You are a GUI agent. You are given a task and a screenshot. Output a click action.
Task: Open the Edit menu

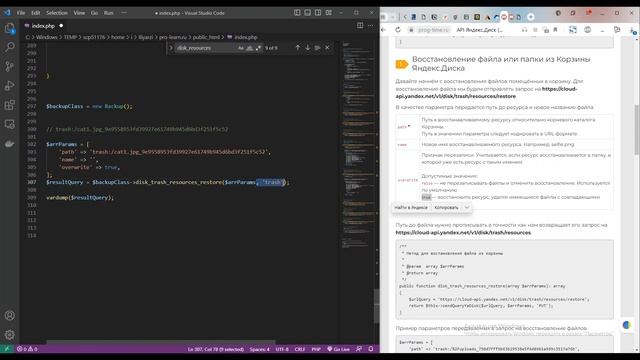click(x=36, y=13)
